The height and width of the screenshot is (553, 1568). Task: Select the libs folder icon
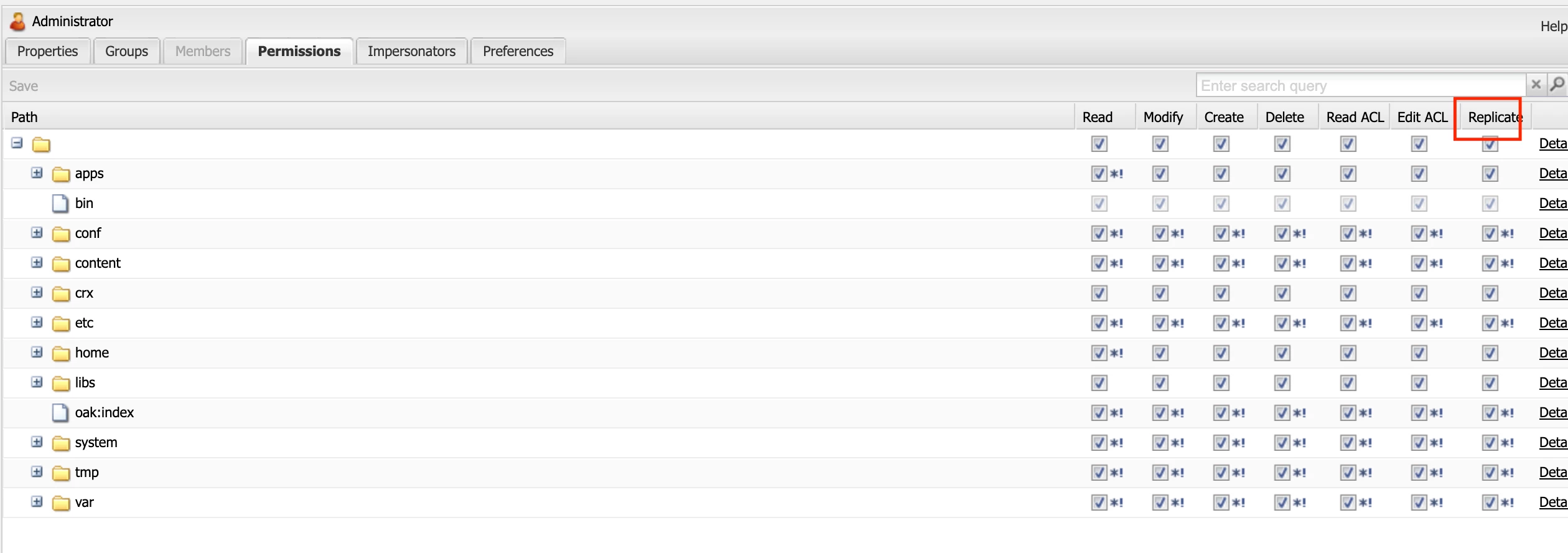click(x=61, y=383)
